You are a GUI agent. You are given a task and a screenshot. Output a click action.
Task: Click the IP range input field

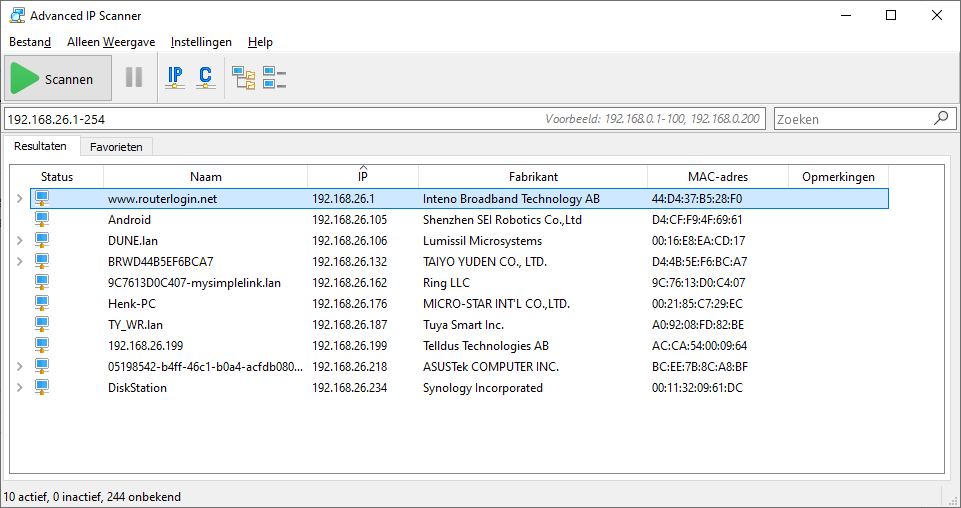coord(385,119)
